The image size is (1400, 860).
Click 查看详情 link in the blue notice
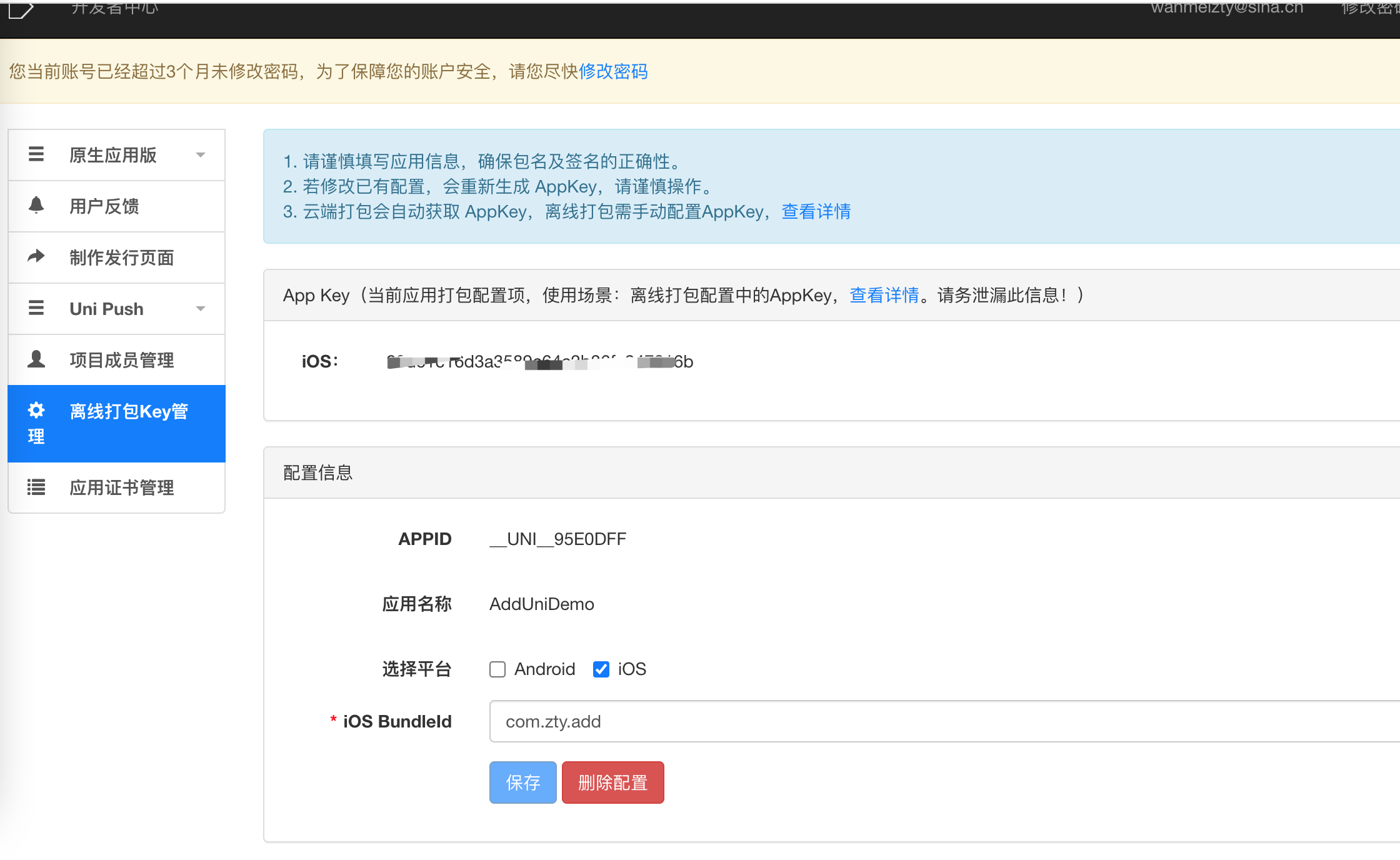point(816,212)
